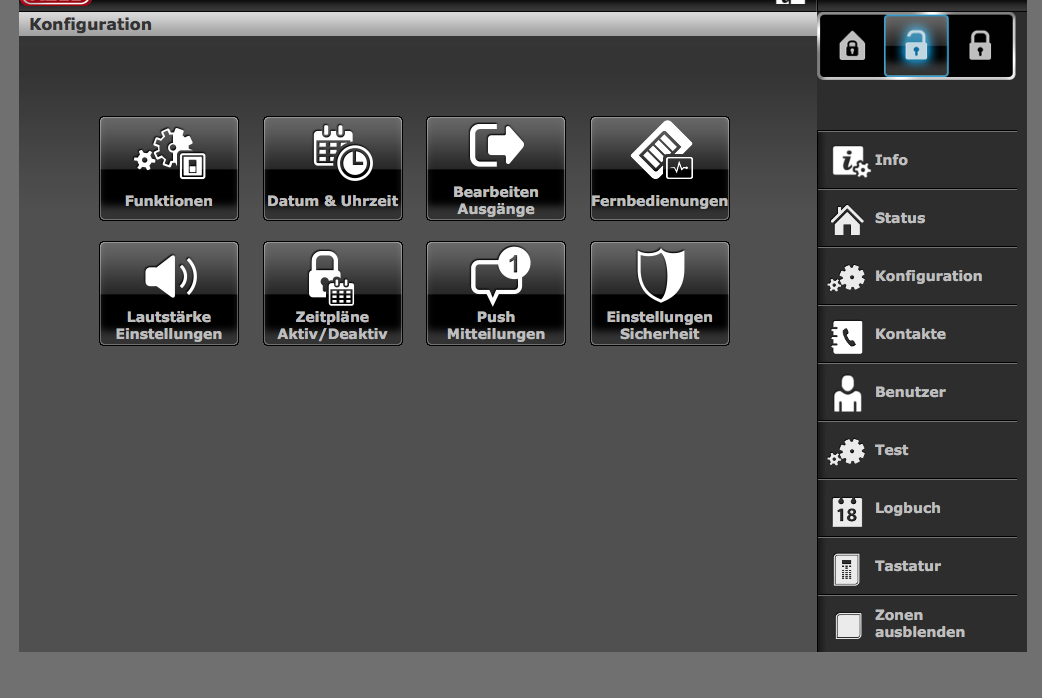Image resolution: width=1042 pixels, height=698 pixels.
Task: Open Kontakte from the sidebar
Action: [920, 334]
